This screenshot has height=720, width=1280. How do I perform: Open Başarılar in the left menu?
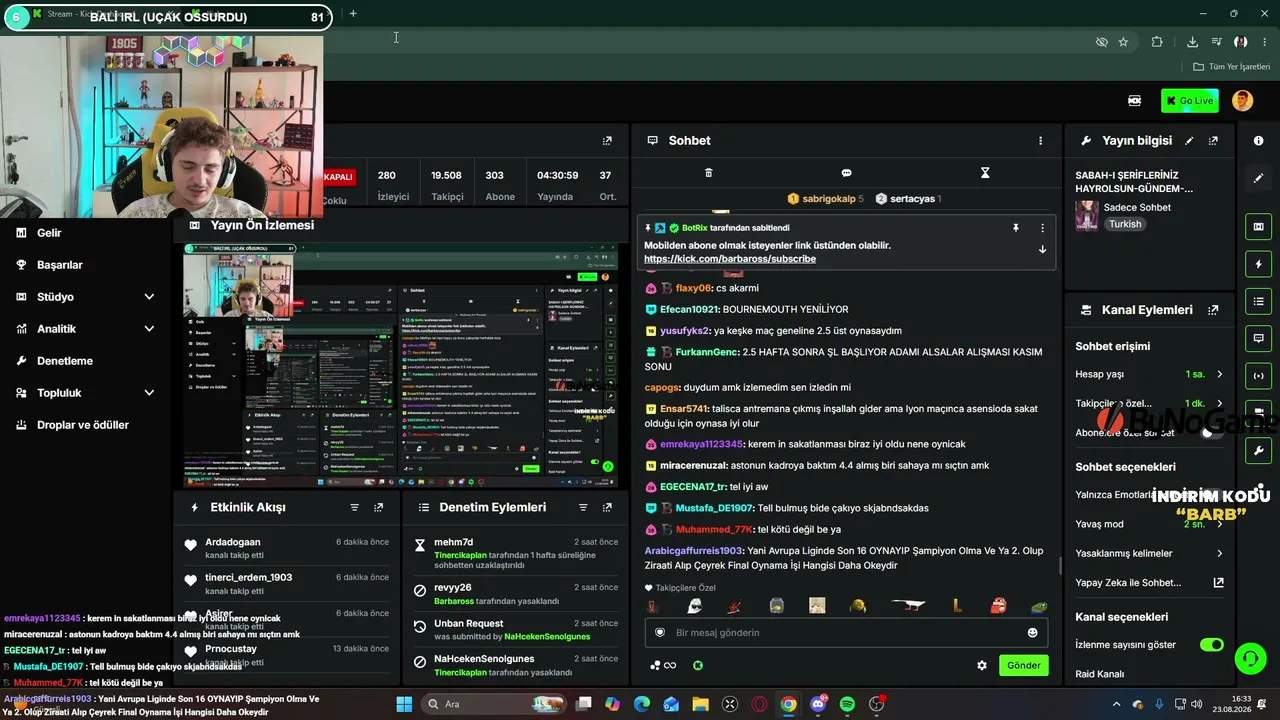pos(59,265)
